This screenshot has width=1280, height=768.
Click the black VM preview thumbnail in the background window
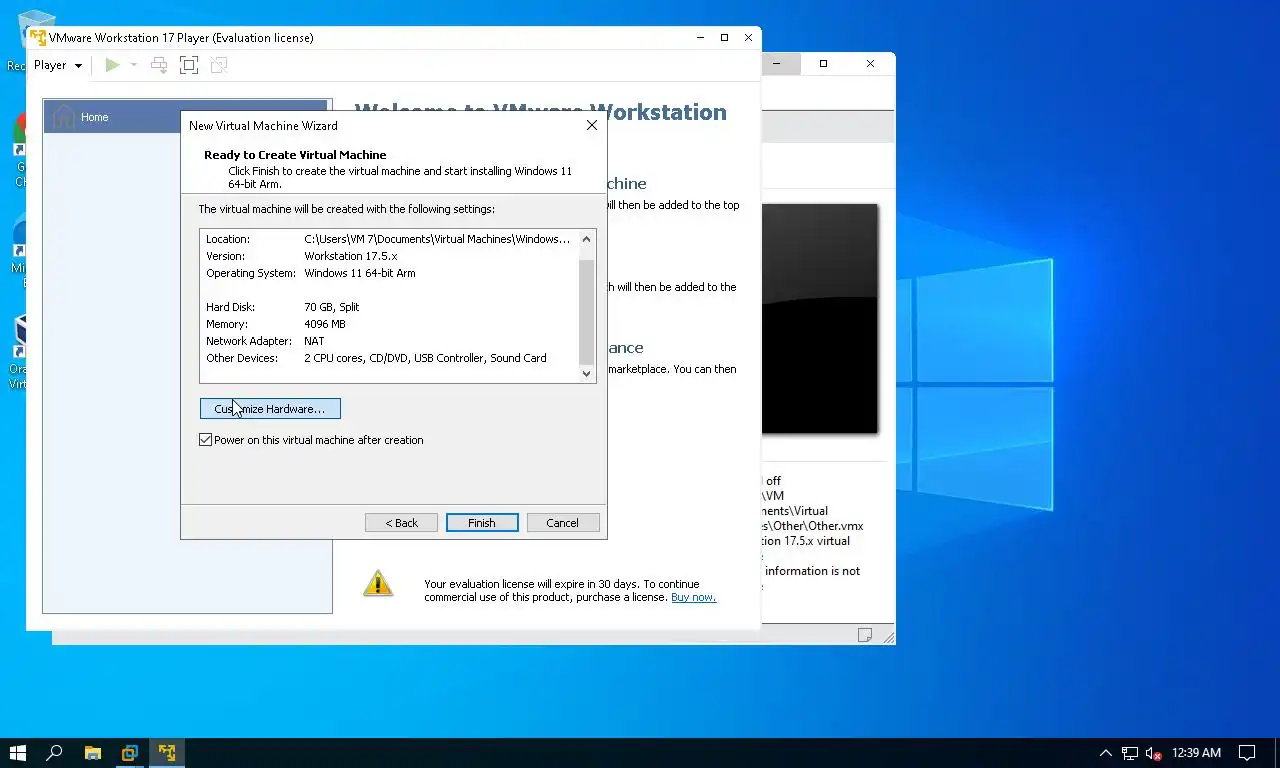coord(820,318)
